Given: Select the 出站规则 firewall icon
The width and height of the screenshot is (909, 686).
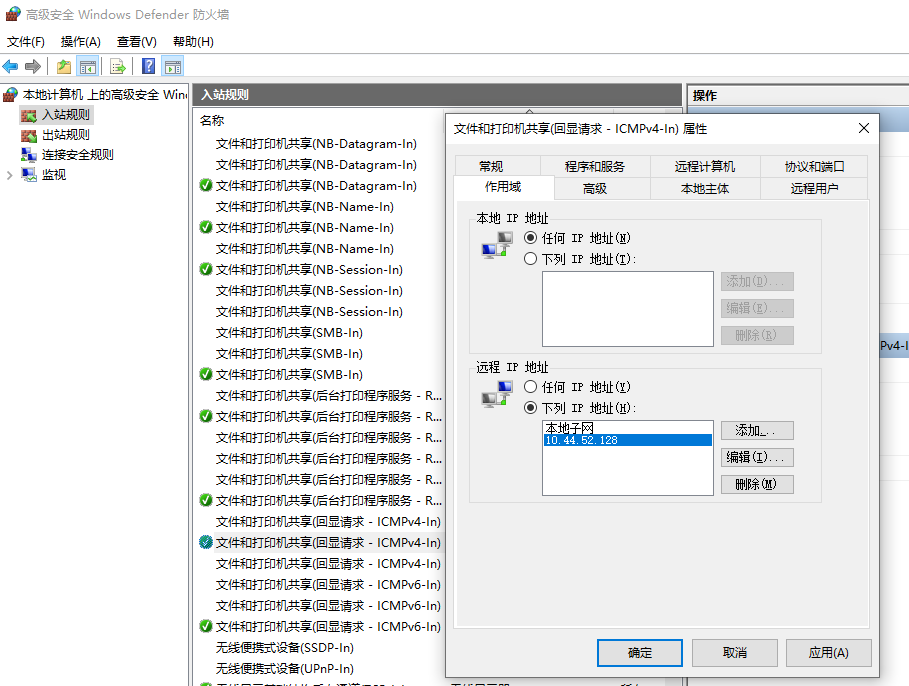Looking at the screenshot, I should [x=29, y=136].
